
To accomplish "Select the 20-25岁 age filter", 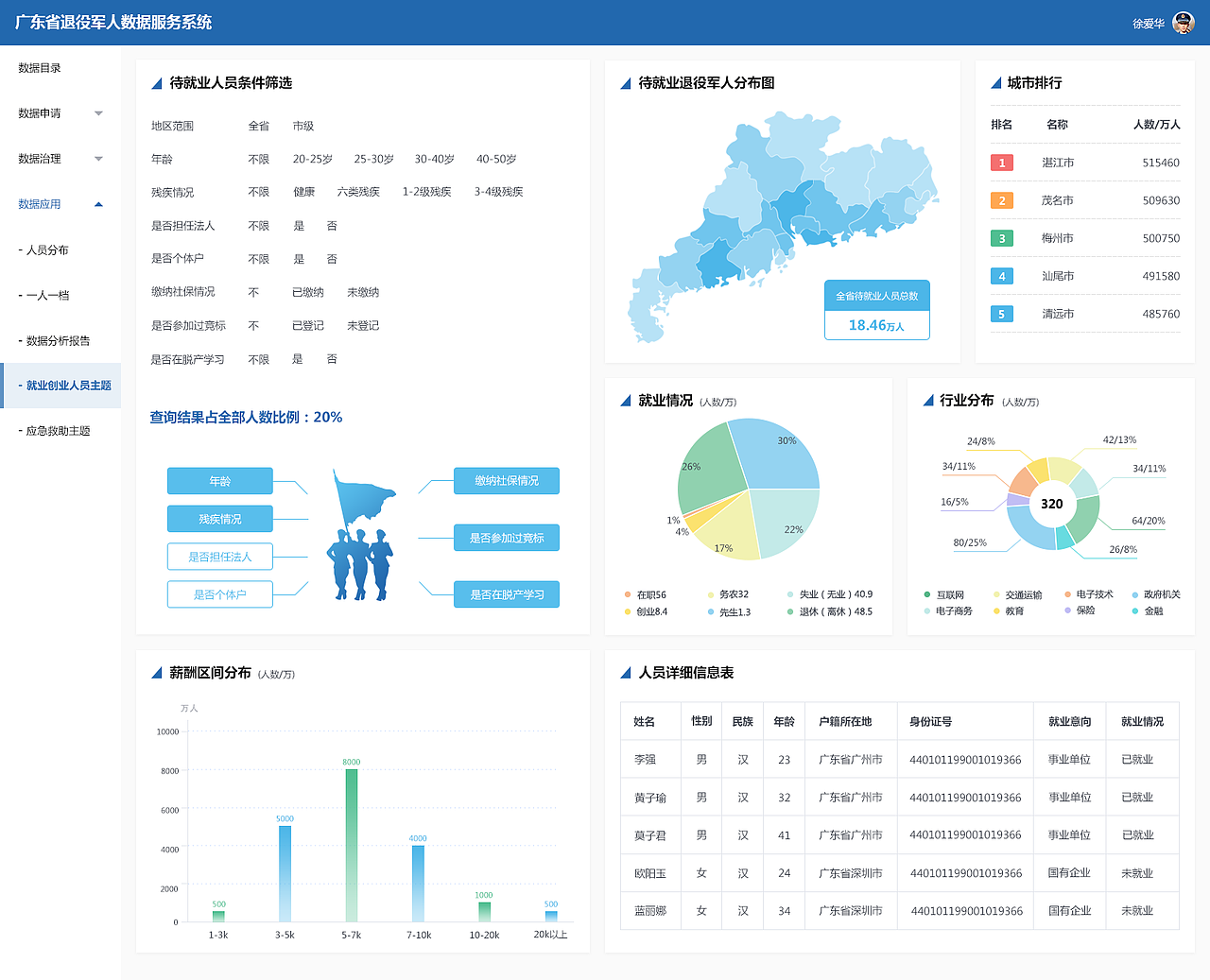I will 313,159.
